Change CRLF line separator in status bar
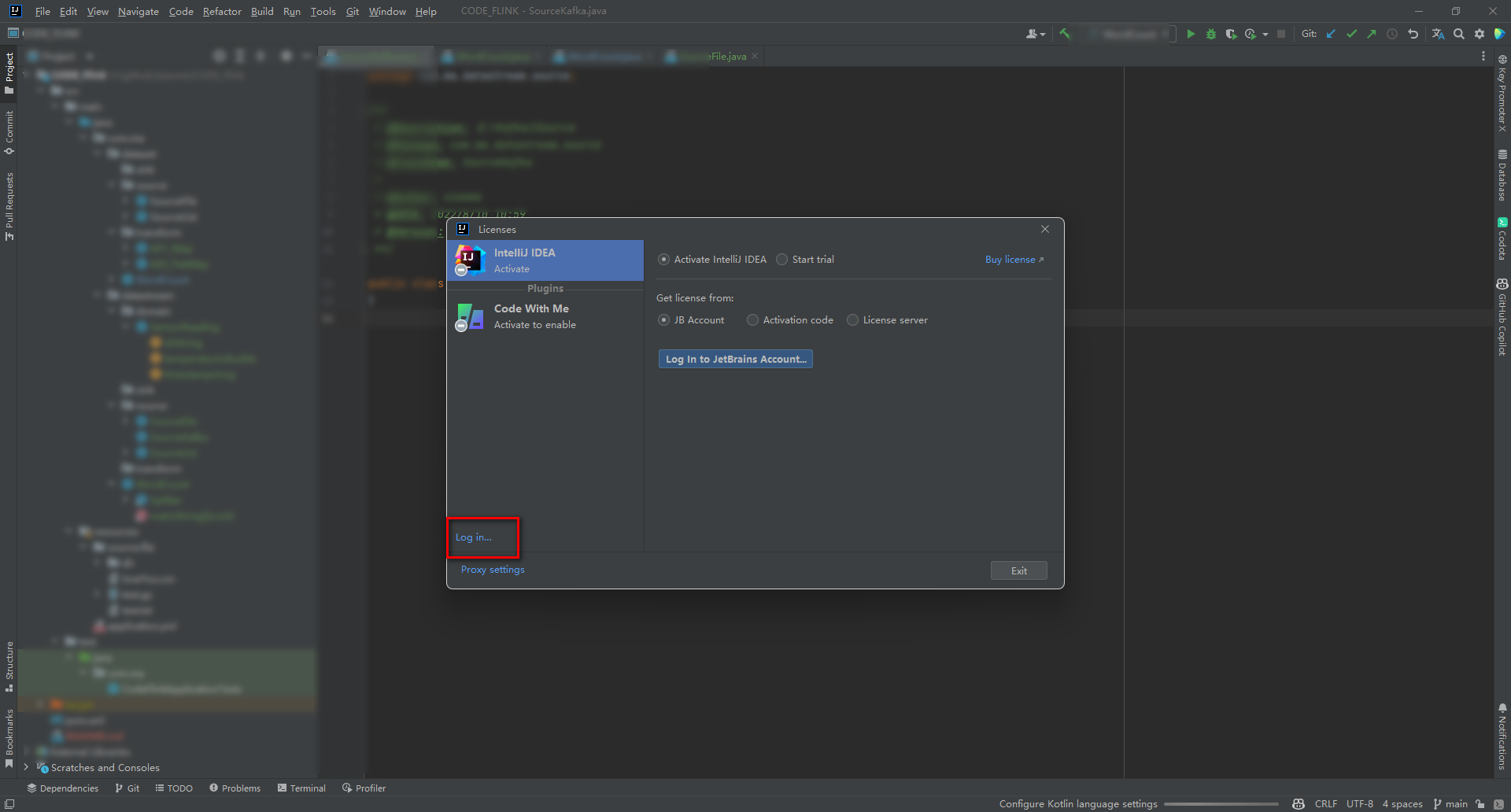 coord(1326,804)
